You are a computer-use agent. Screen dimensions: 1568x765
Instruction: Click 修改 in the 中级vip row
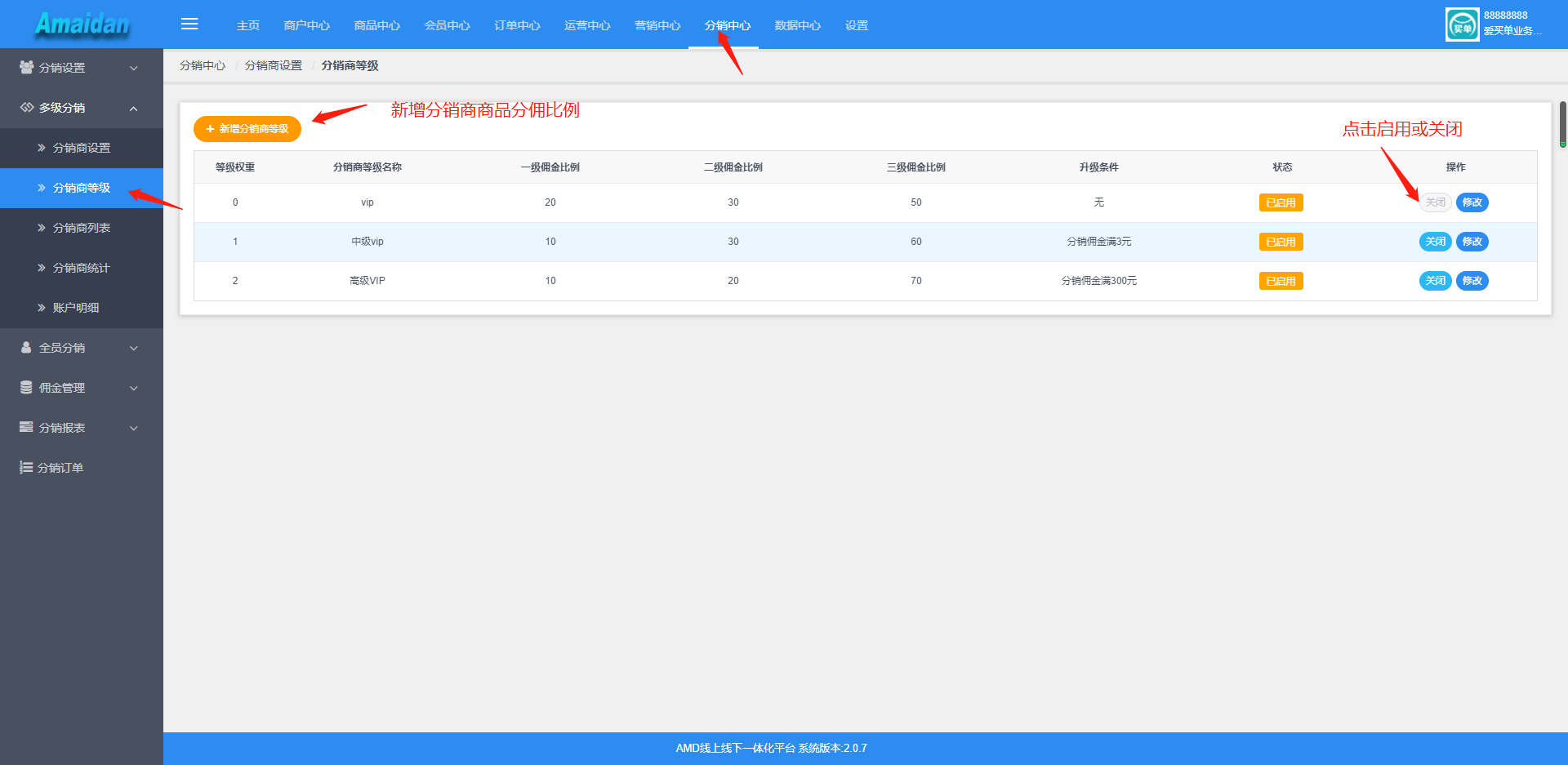tap(1472, 242)
